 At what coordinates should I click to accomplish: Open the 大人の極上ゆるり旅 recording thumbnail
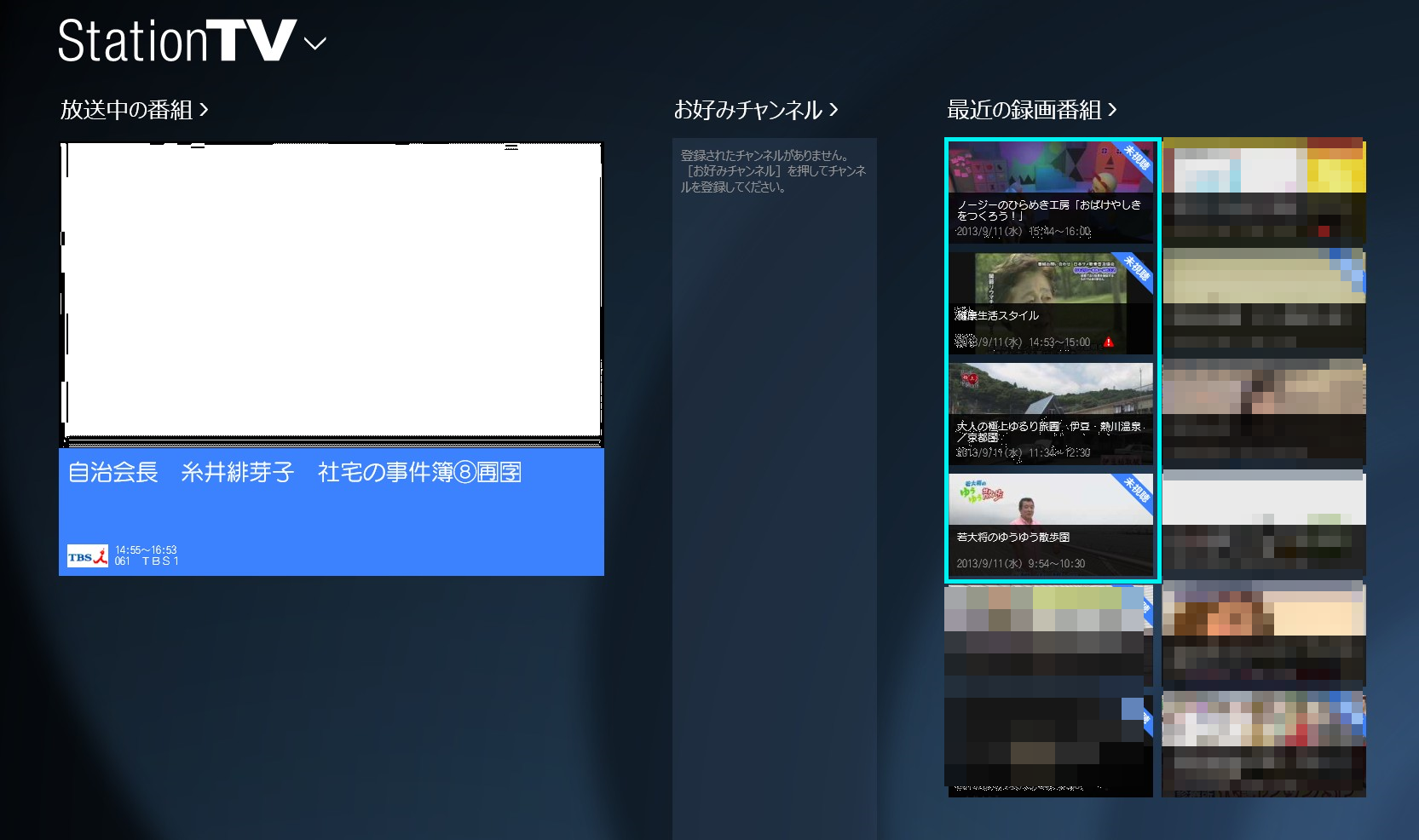(1051, 414)
